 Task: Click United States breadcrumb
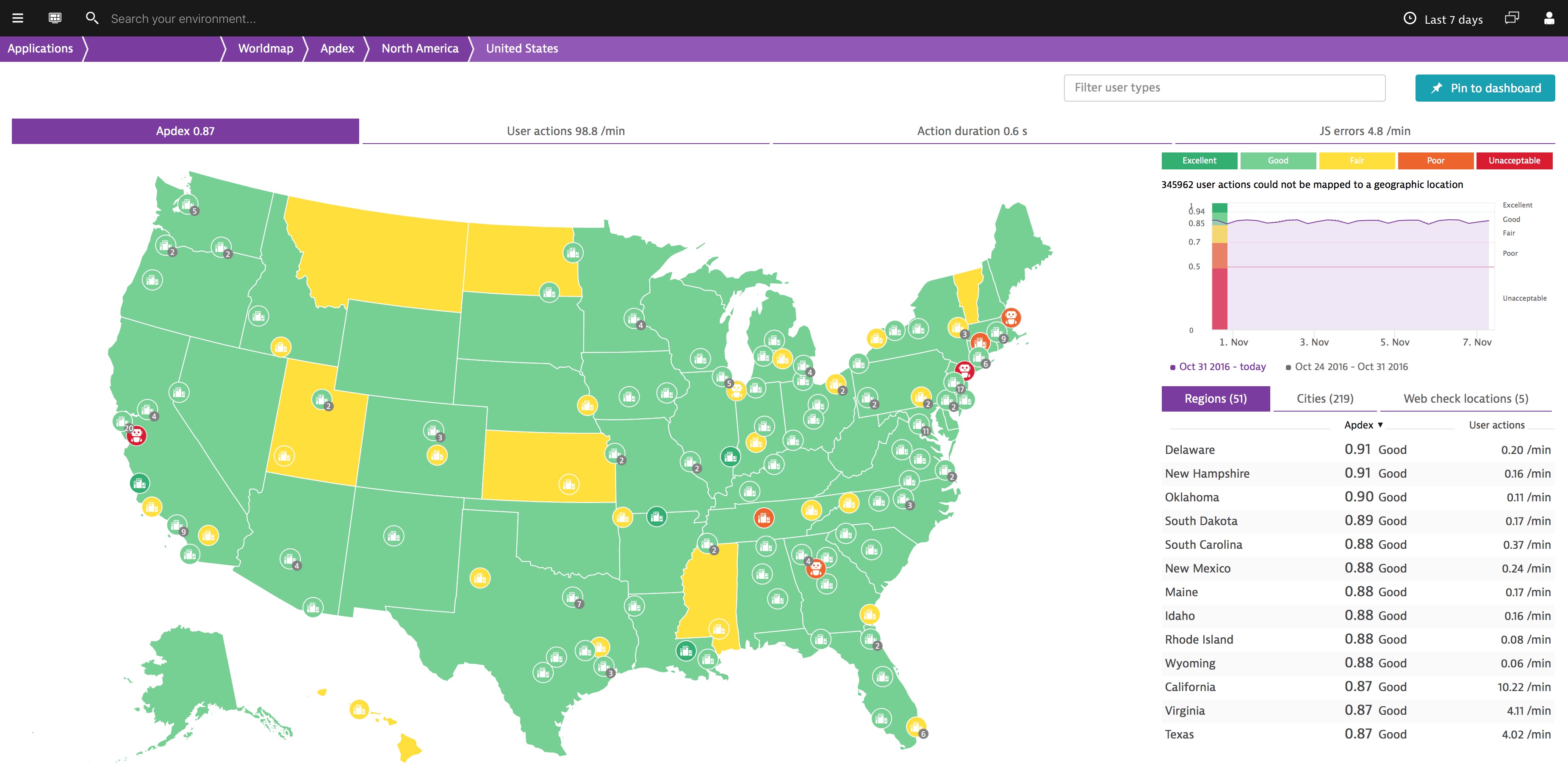pos(522,49)
